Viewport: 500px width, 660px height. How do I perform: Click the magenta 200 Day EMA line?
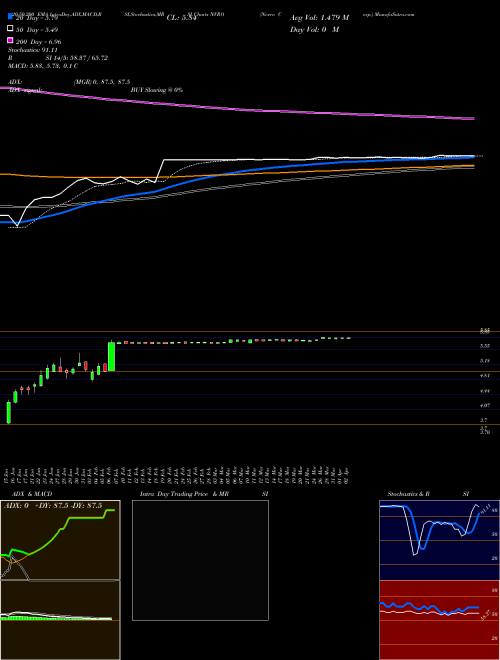(x=236, y=109)
